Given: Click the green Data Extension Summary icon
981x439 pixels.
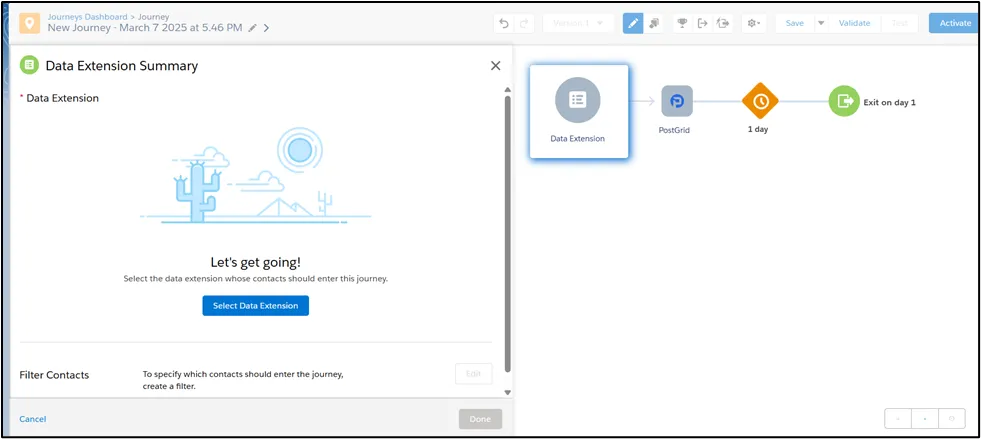Looking at the screenshot, I should [x=29, y=64].
